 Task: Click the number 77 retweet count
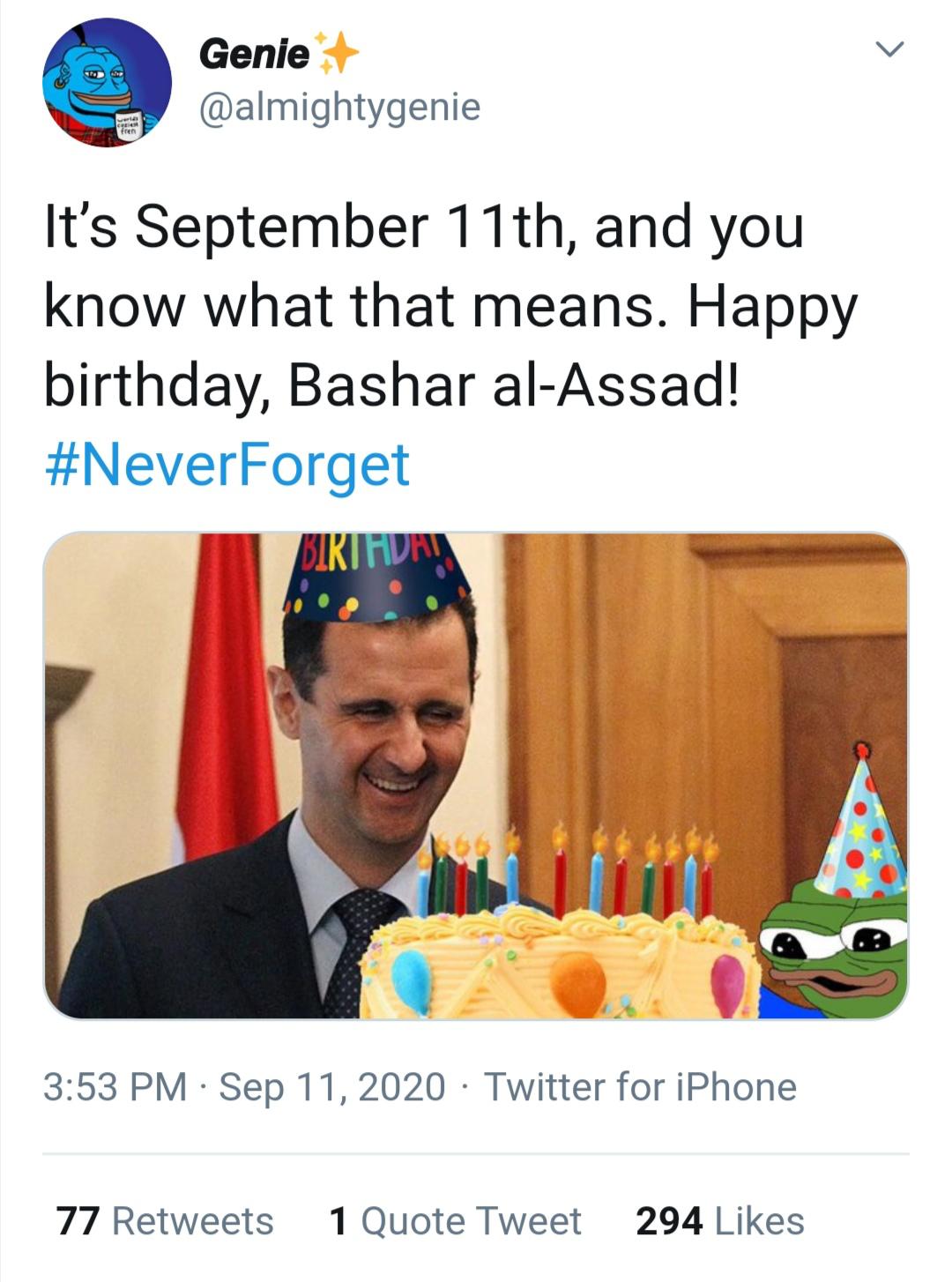coord(81,1221)
